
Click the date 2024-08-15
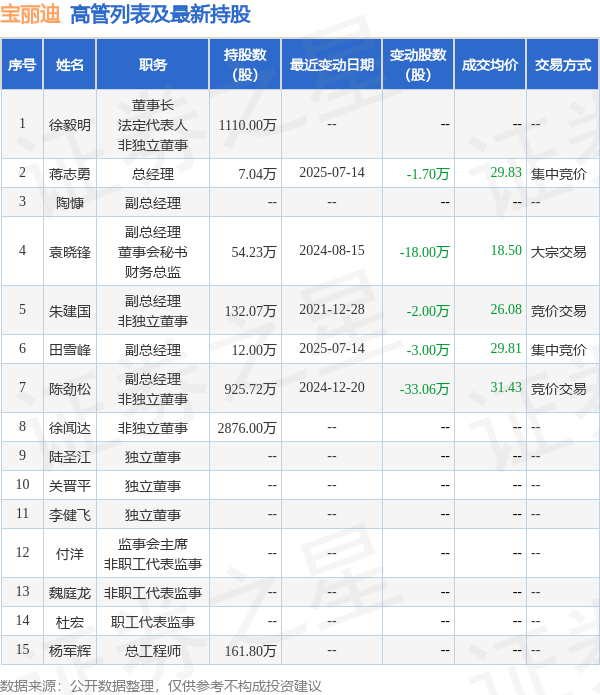[x=331, y=250]
